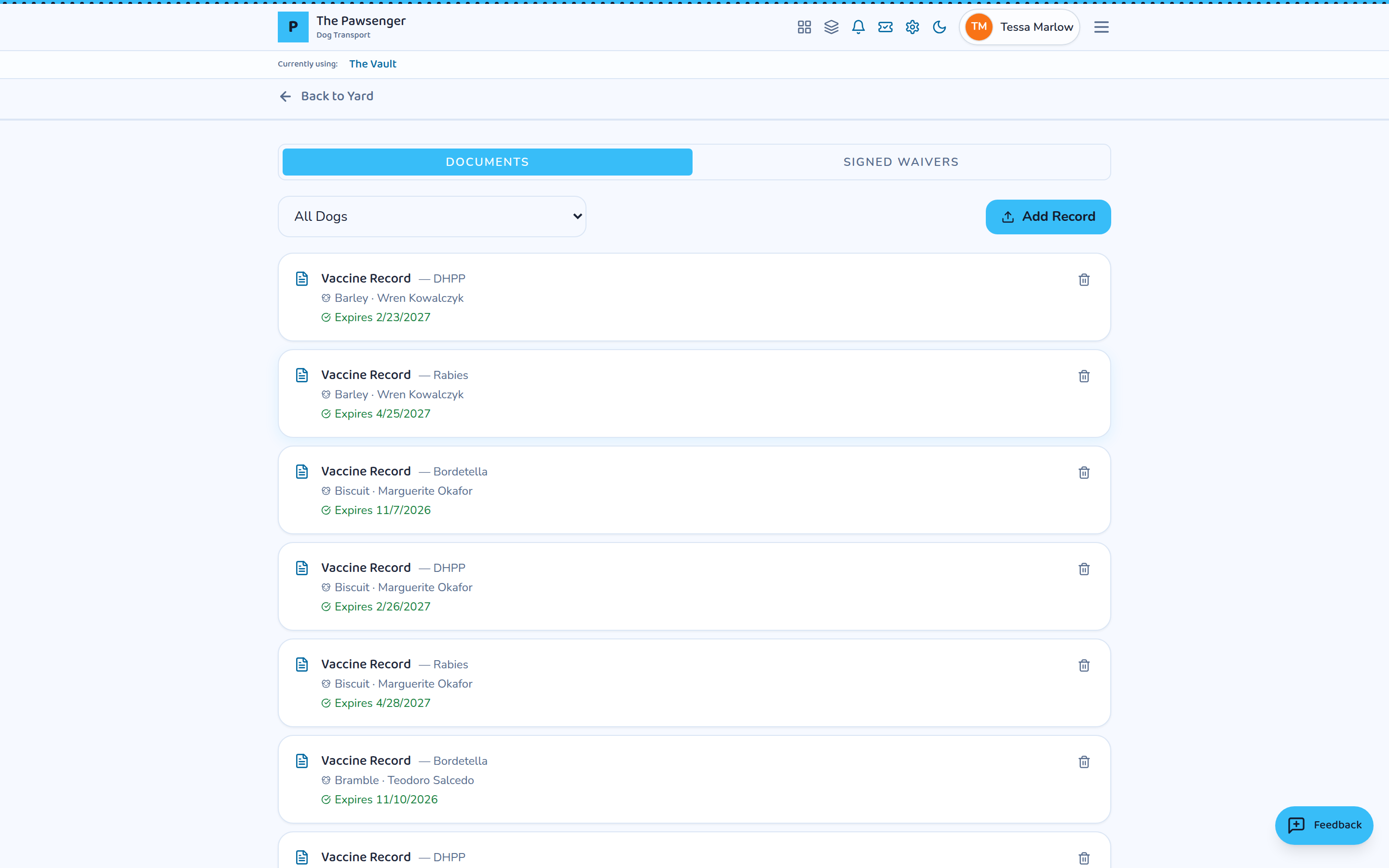The height and width of the screenshot is (868, 1389).
Task: Click 'Expires 4/25/2027' text
Action: coord(382,414)
